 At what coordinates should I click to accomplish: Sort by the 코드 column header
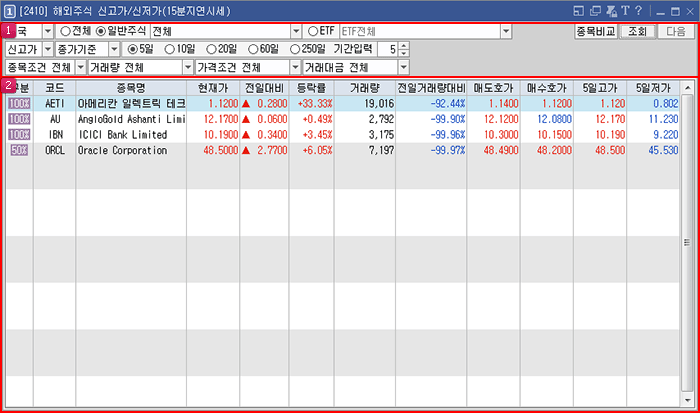[54, 88]
